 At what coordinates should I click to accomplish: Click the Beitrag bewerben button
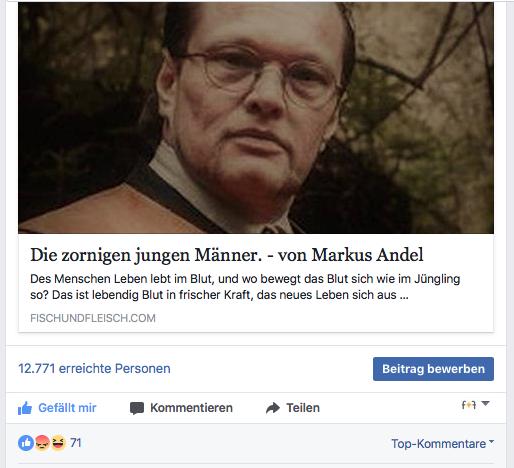pos(433,369)
